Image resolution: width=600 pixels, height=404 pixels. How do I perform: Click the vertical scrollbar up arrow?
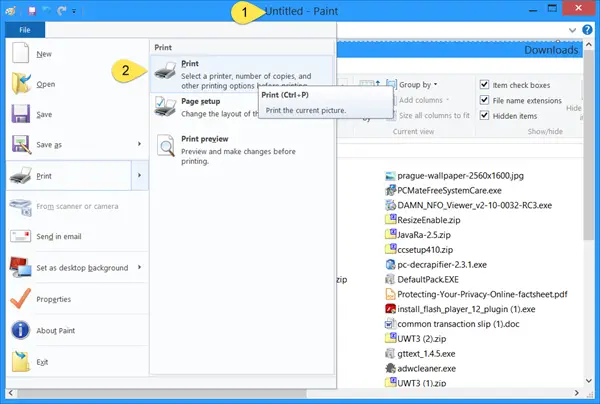coord(589,45)
